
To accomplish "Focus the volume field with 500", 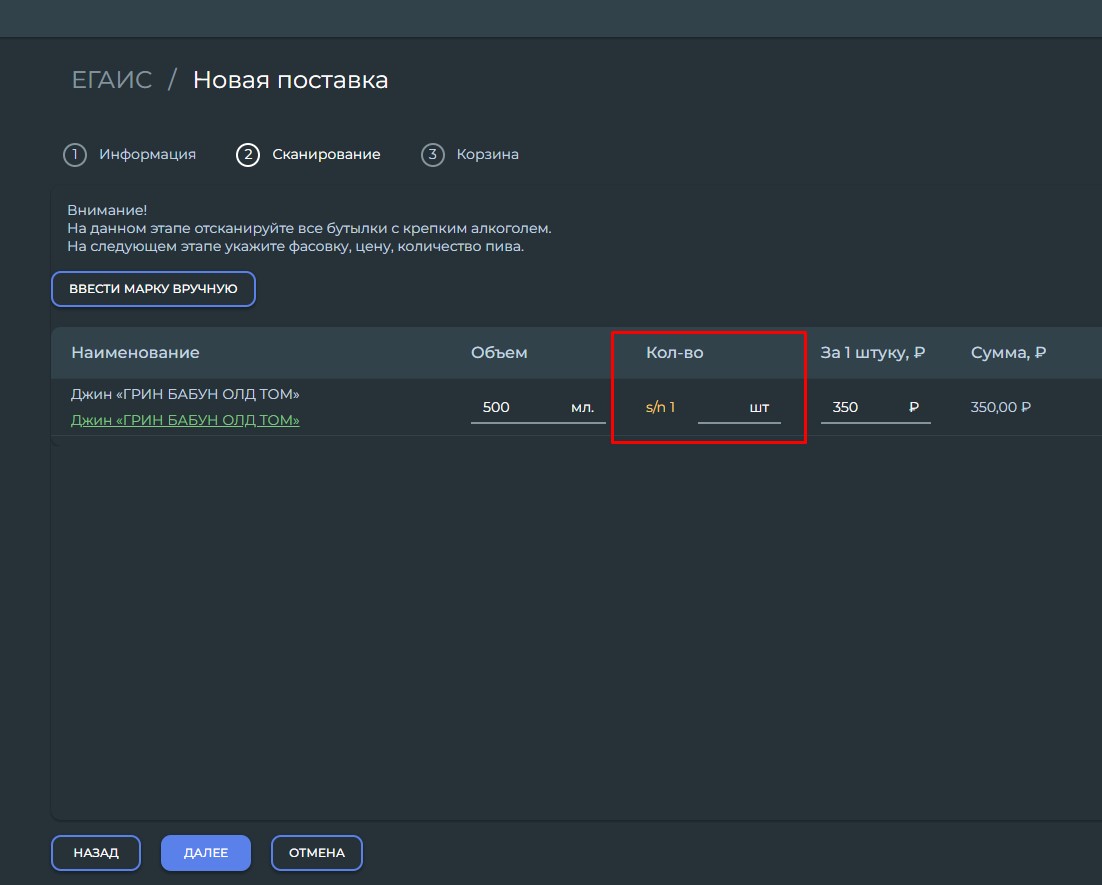I will [x=538, y=408].
